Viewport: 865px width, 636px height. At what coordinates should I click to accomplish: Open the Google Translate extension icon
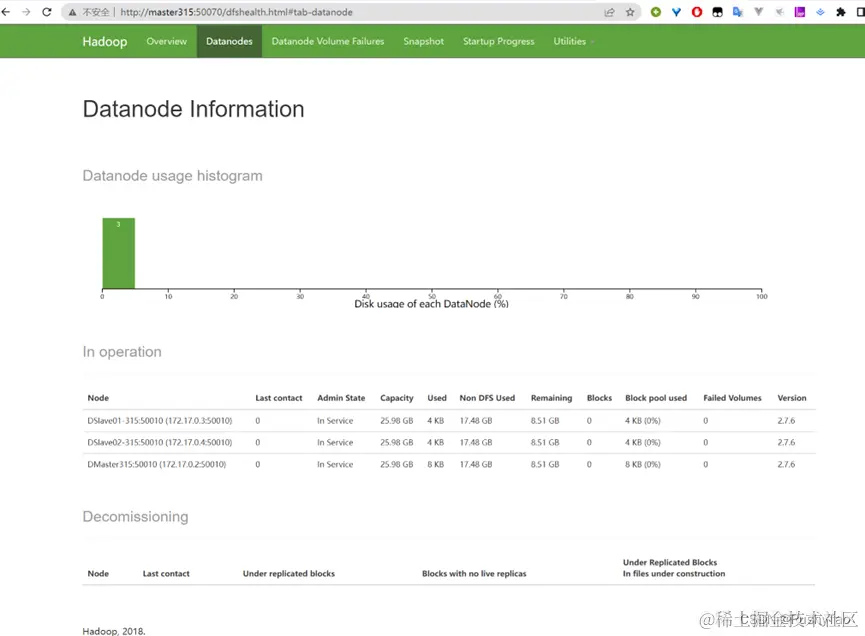click(738, 12)
